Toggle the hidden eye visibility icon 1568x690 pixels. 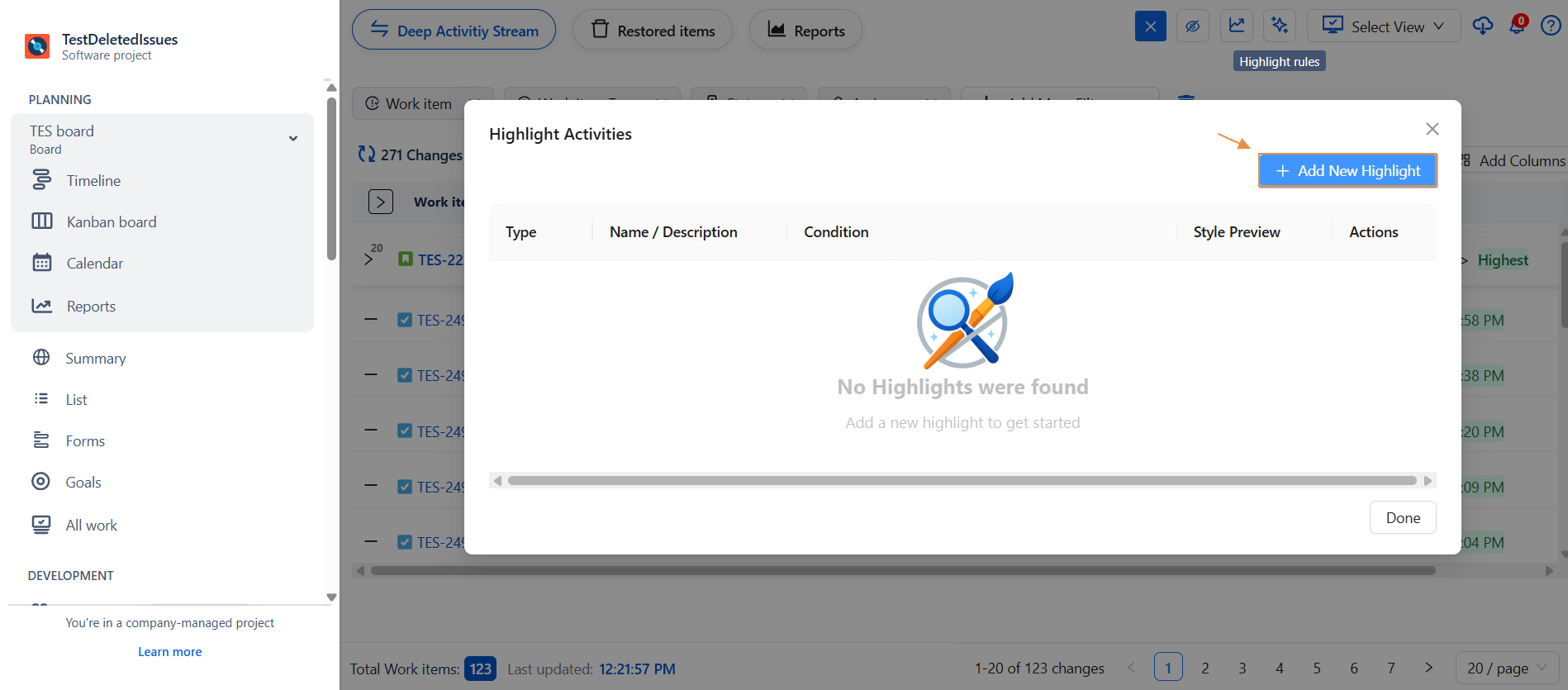point(1193,26)
